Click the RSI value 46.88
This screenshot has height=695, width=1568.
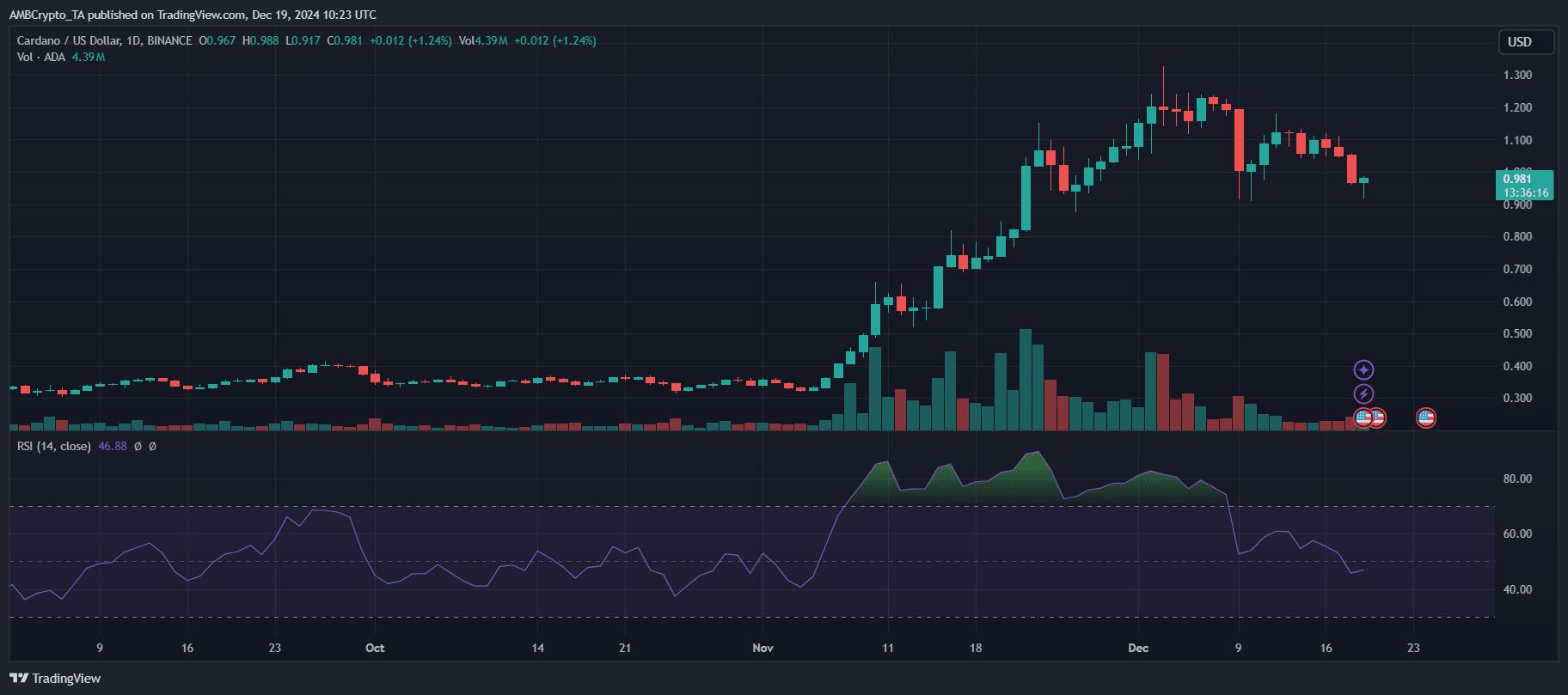click(x=112, y=446)
